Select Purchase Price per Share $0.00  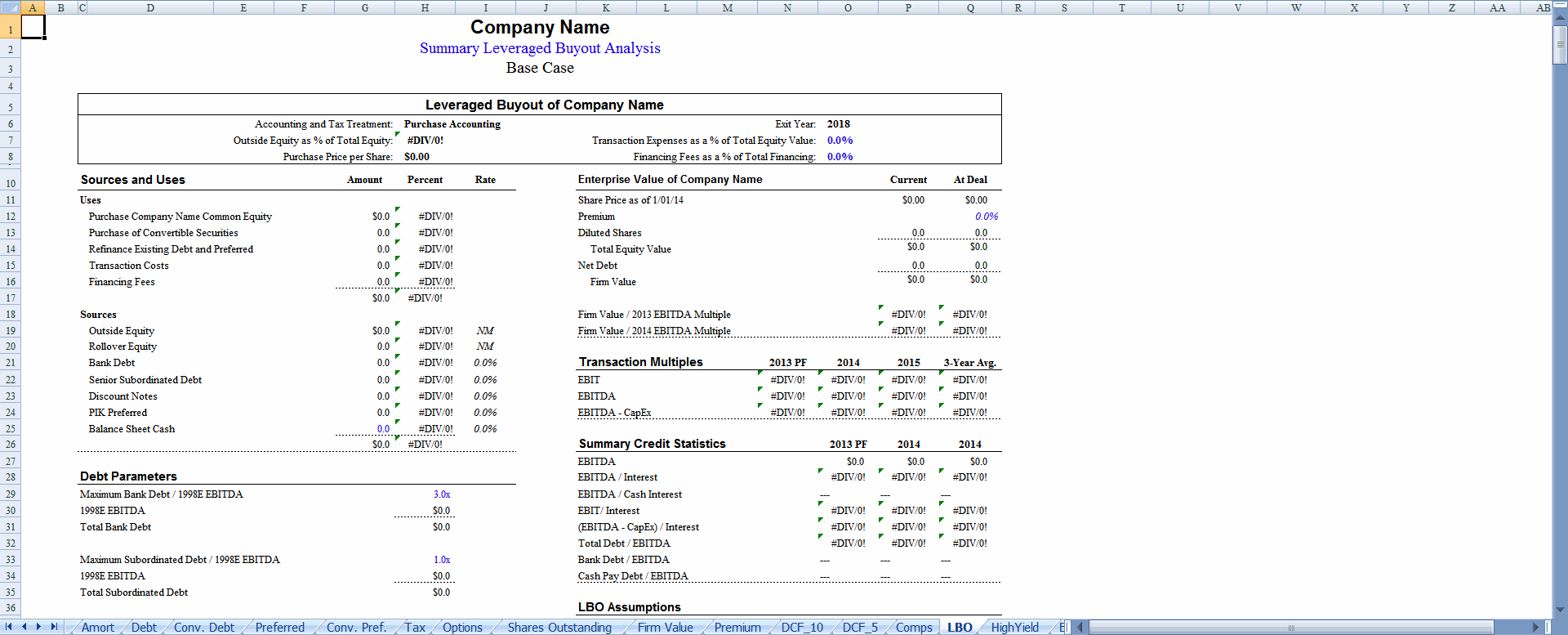tap(416, 157)
